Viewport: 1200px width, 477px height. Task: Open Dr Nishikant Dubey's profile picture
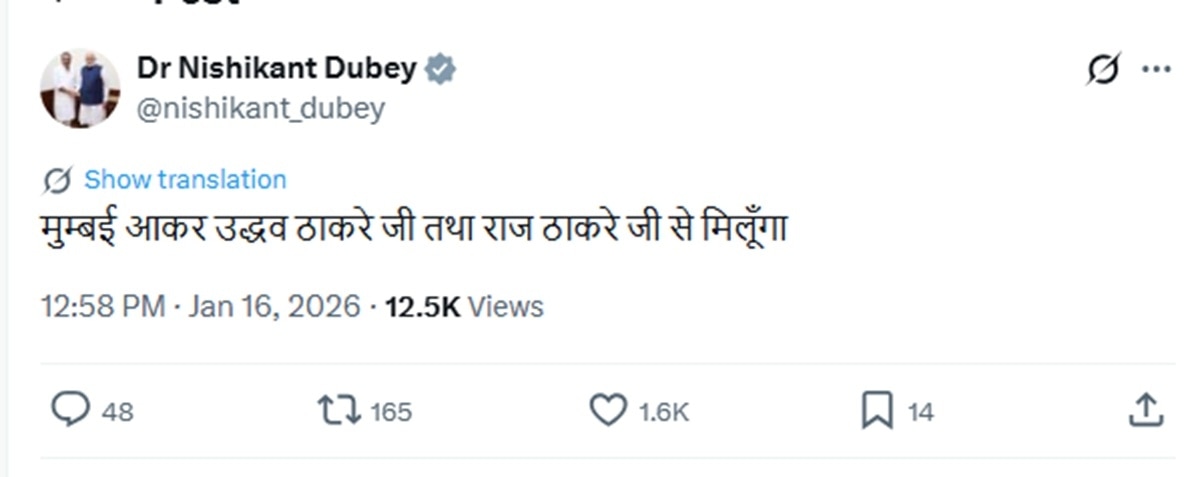(80, 88)
